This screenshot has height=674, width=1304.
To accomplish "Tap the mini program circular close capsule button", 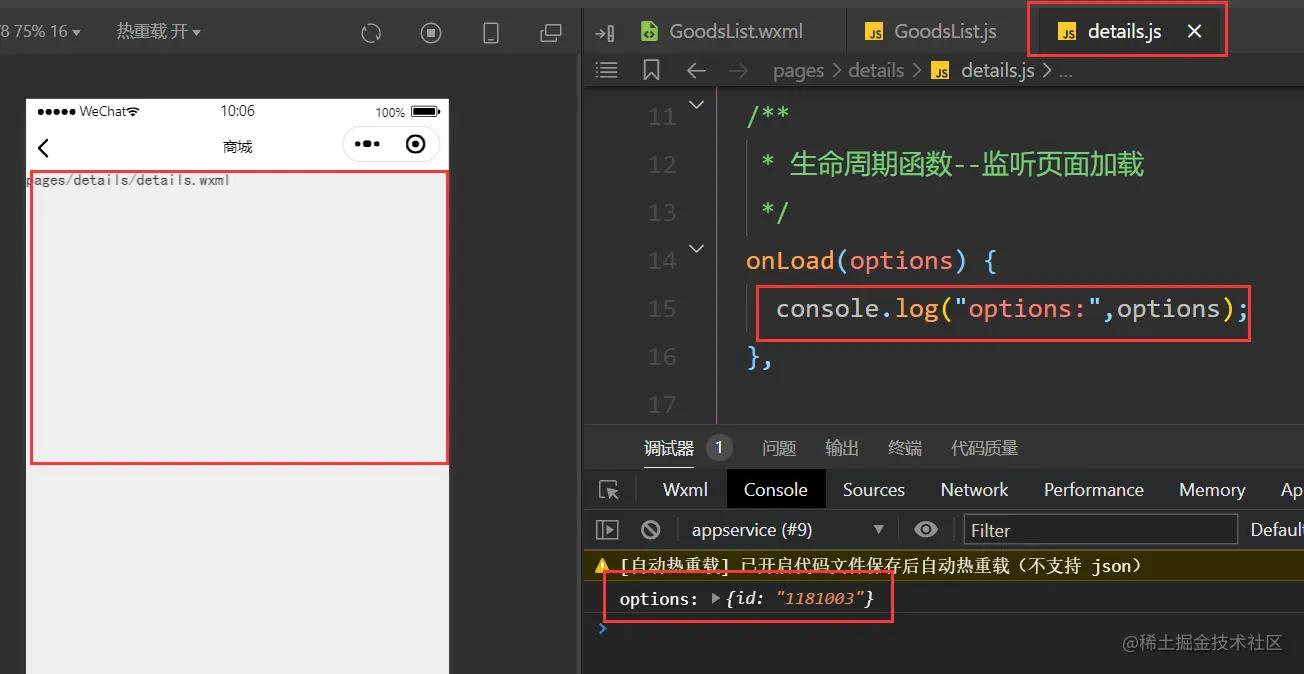I will point(416,144).
